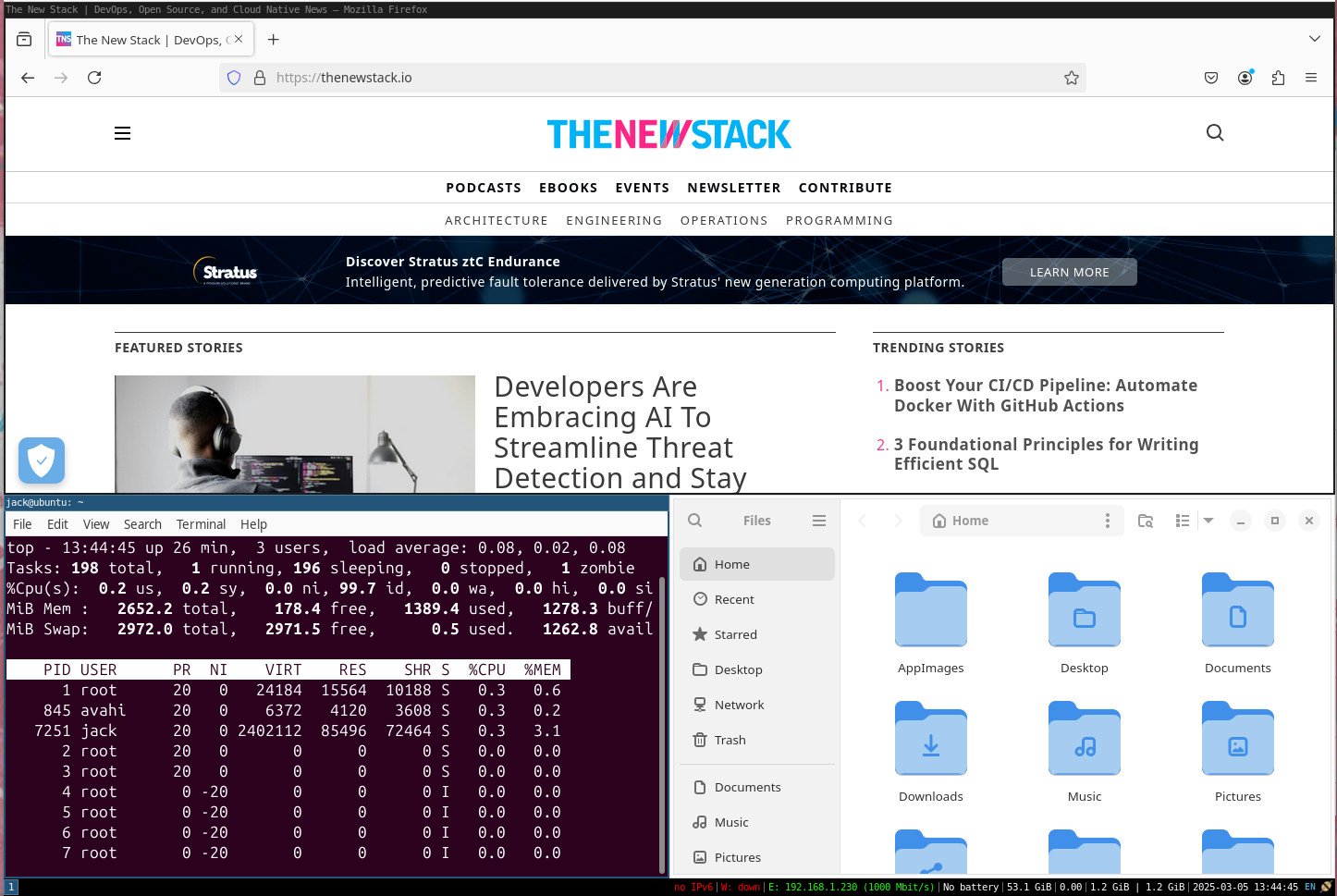The image size is (1337, 896).
Task: Open terminal Terminal menu
Action: pos(201,524)
